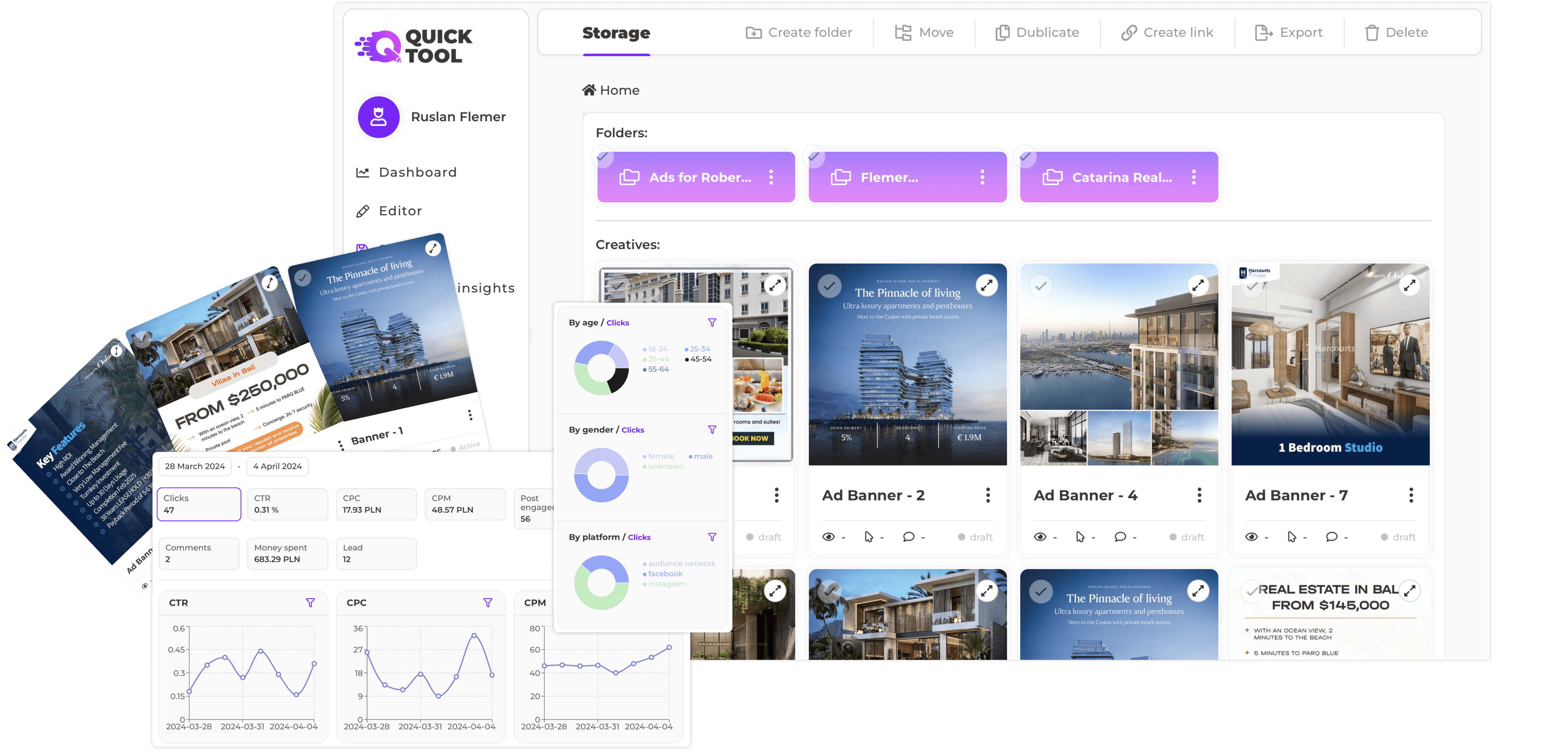Click views eye icon under Ad Banner - 7

(x=1252, y=536)
